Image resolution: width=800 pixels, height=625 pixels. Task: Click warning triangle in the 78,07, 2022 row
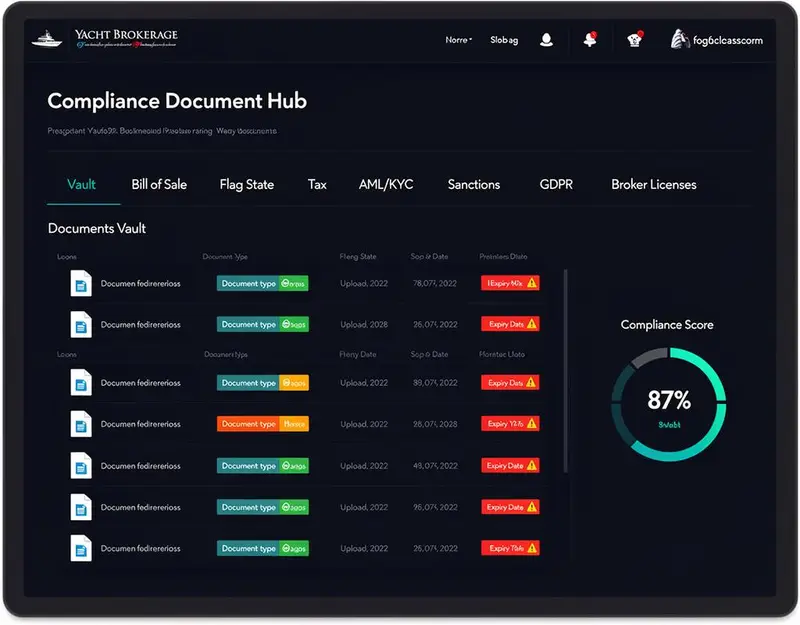pos(532,283)
